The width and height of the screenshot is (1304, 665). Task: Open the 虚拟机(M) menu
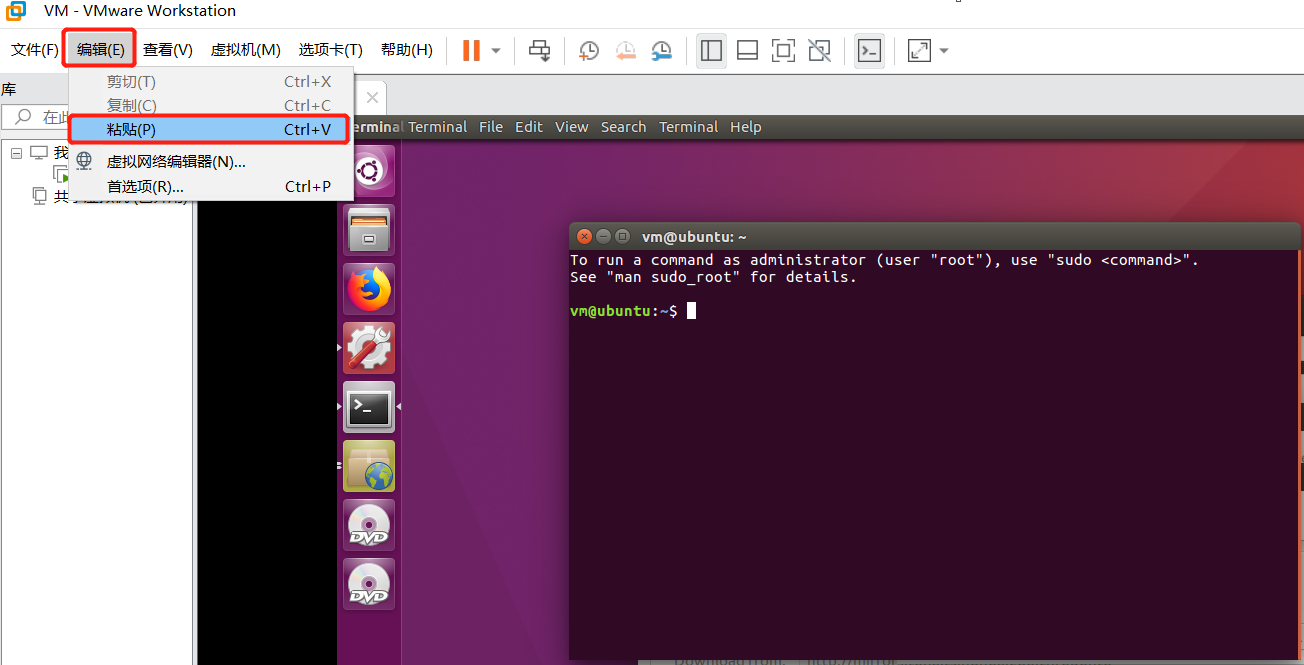click(245, 49)
